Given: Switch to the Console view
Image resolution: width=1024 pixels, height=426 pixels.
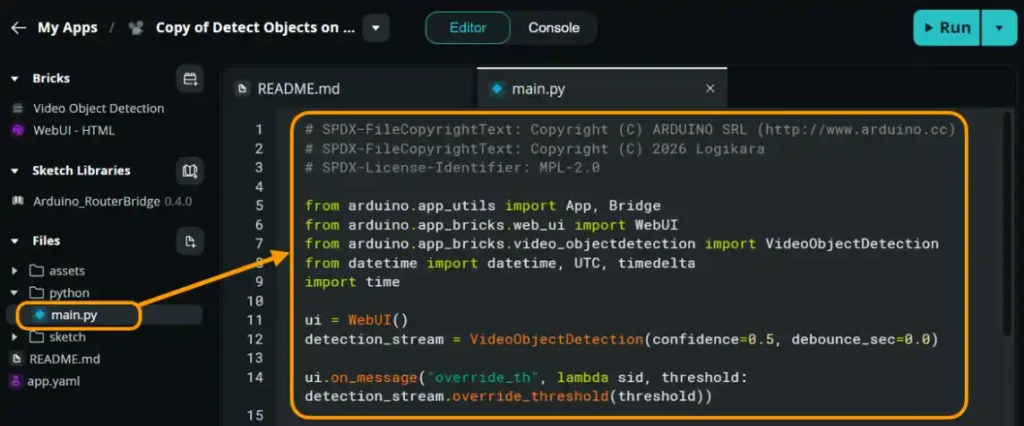Looking at the screenshot, I should click(554, 28).
